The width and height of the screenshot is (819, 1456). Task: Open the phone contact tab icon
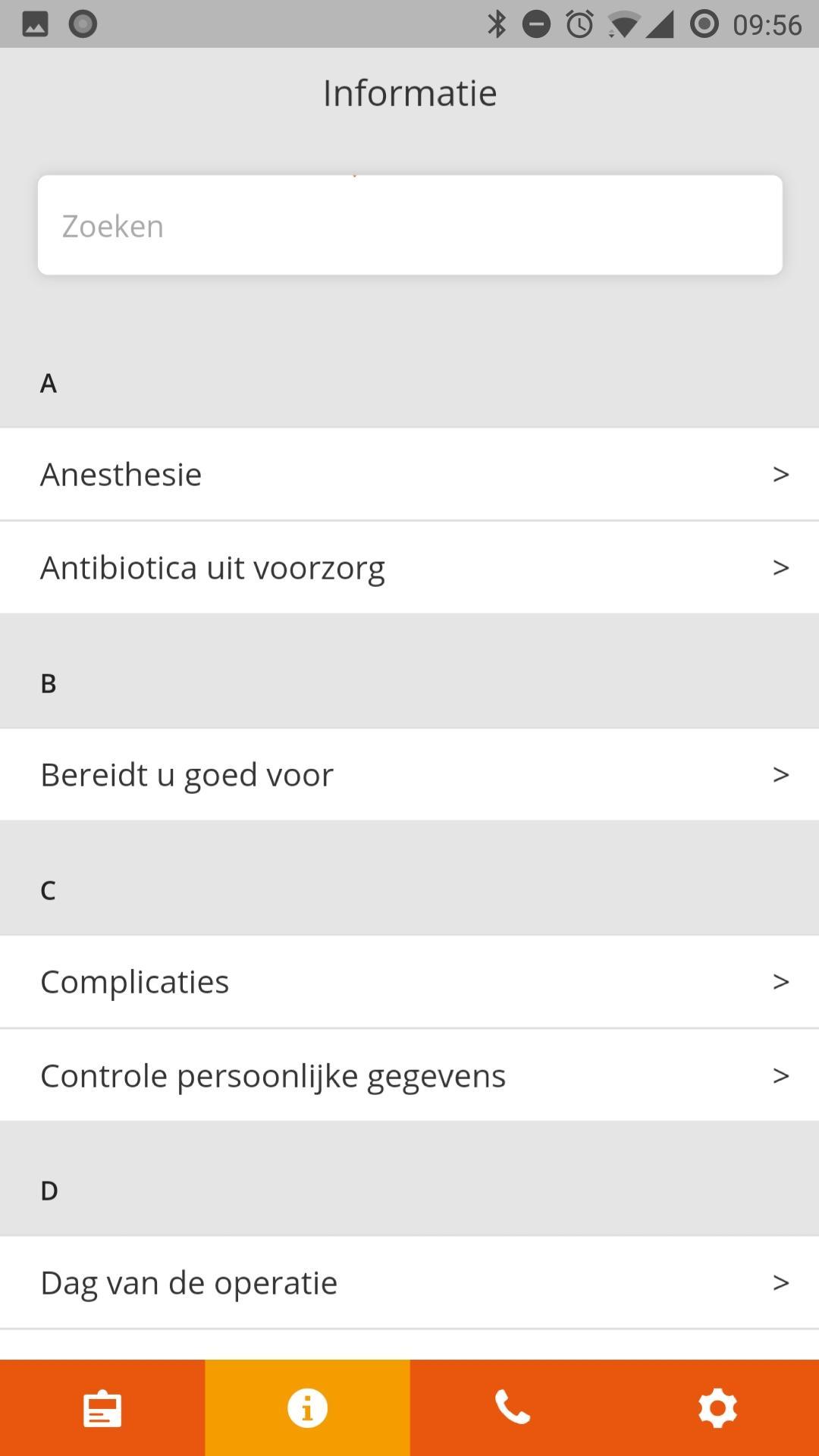[x=512, y=1408]
